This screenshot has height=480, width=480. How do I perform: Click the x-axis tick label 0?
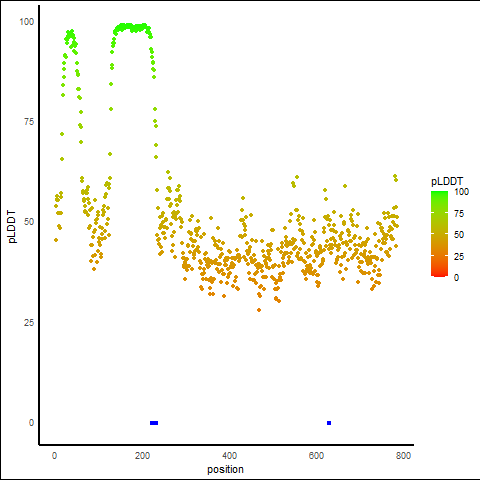pyautogui.click(x=55, y=456)
